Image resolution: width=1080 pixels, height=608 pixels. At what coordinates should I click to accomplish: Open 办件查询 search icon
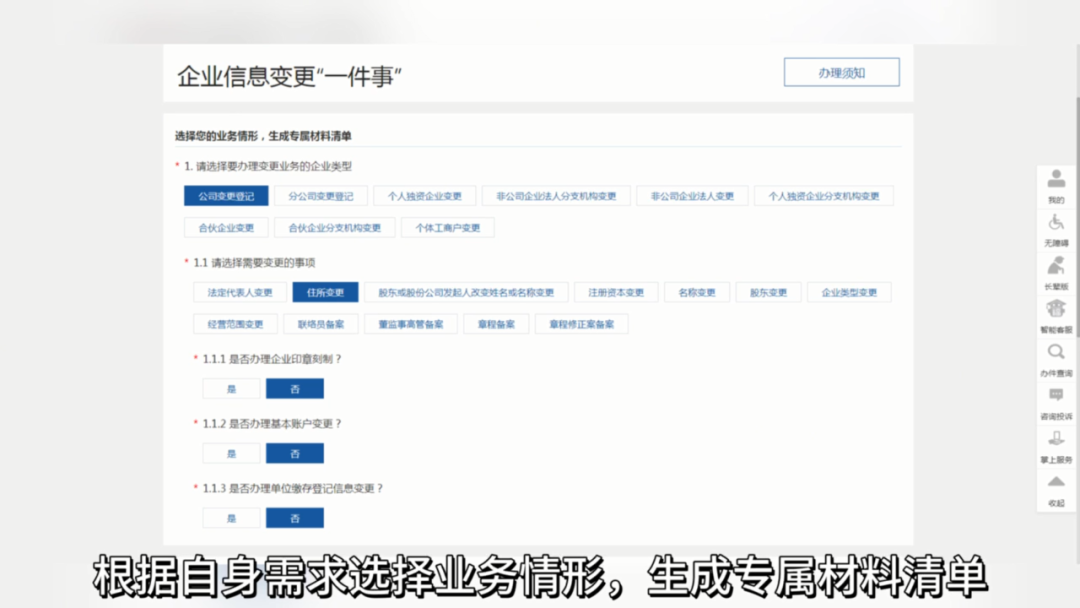[x=1056, y=360]
